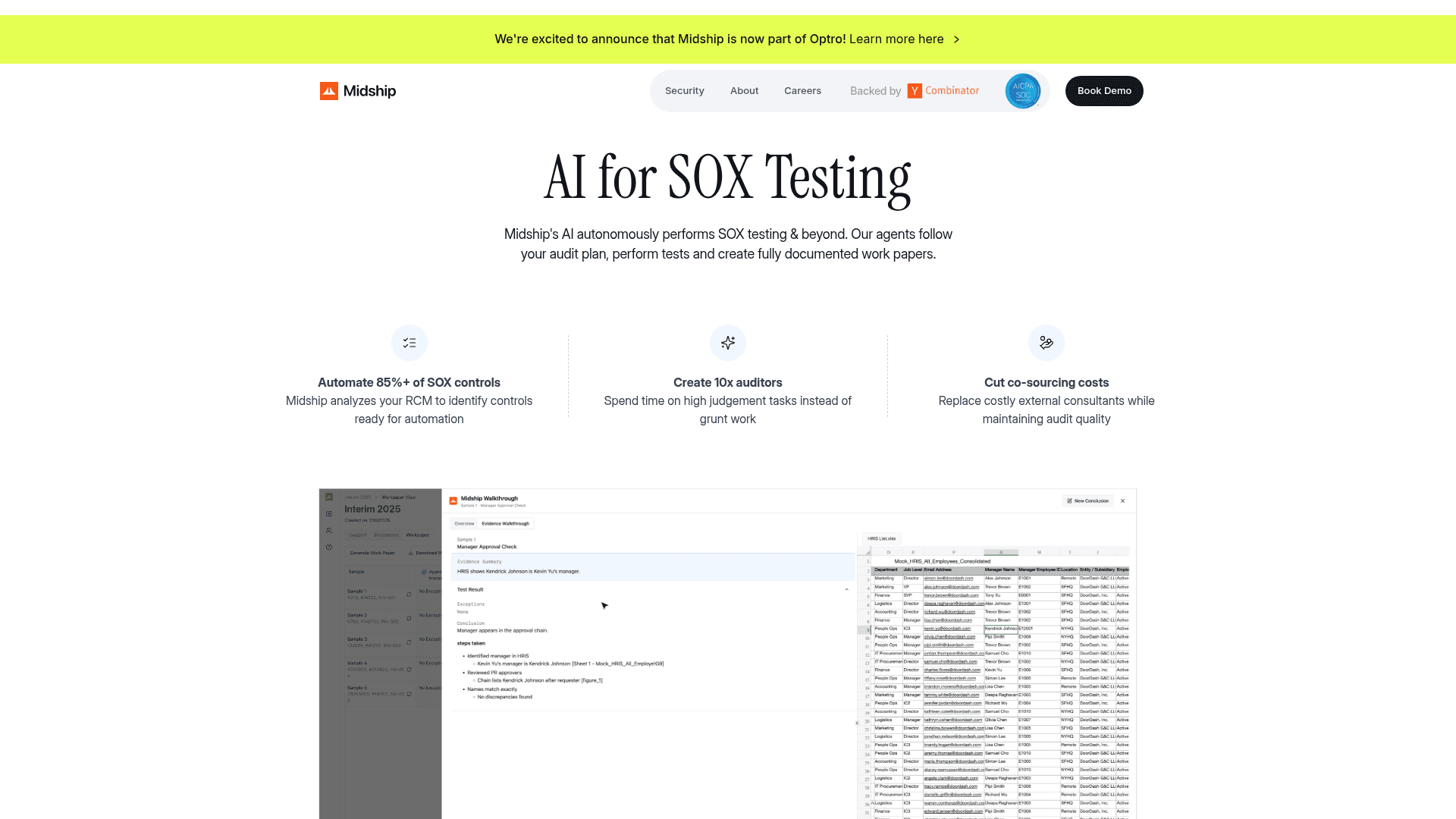Click the hand icon above Cut co-sourcing costs
The image size is (1456, 819).
[x=1046, y=344]
